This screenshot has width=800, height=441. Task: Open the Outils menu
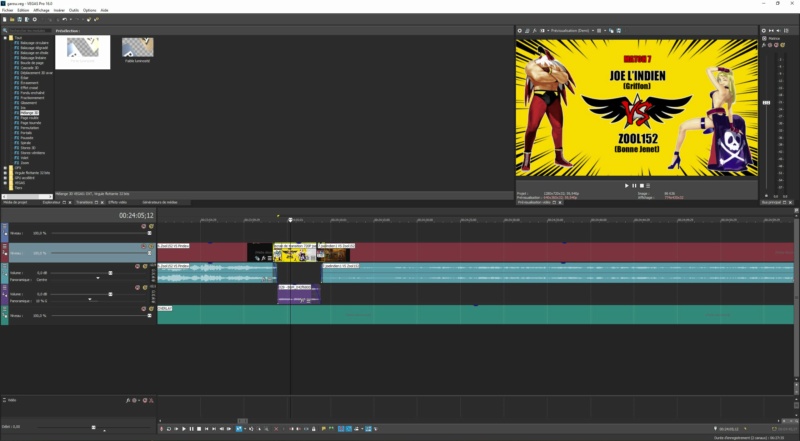74,10
